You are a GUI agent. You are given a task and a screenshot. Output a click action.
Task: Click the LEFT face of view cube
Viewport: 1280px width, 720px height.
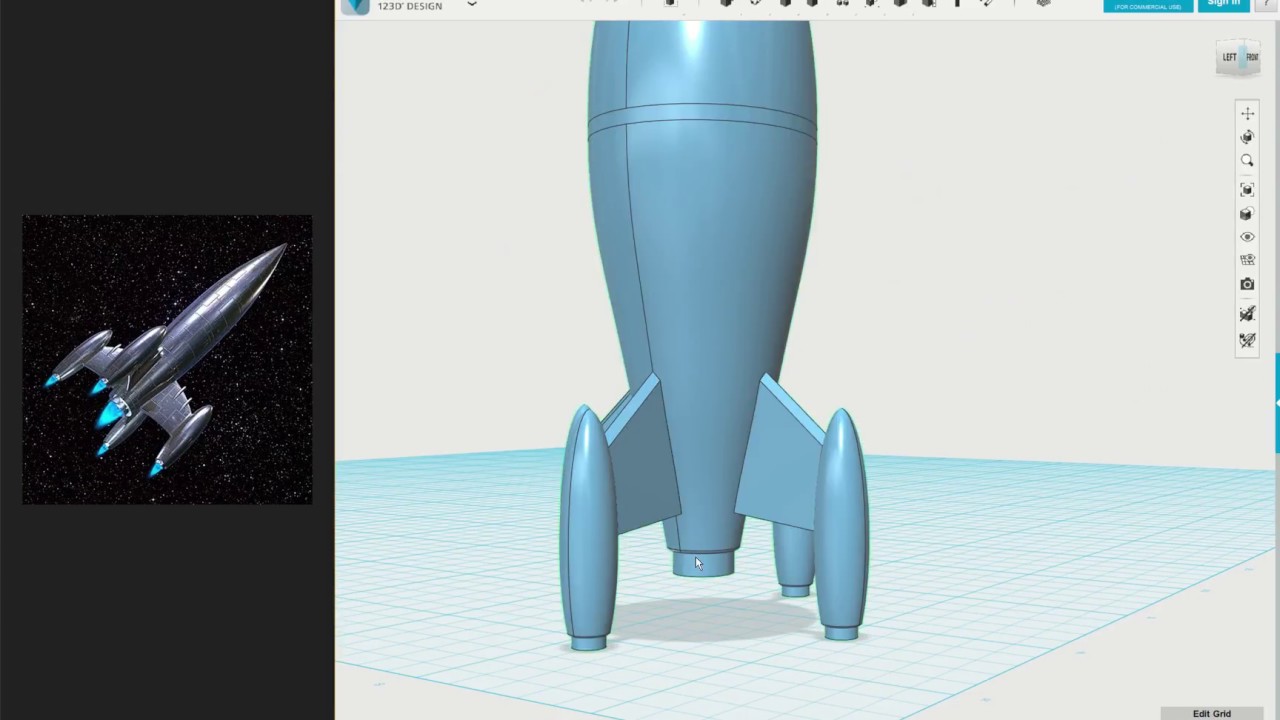(x=1229, y=57)
